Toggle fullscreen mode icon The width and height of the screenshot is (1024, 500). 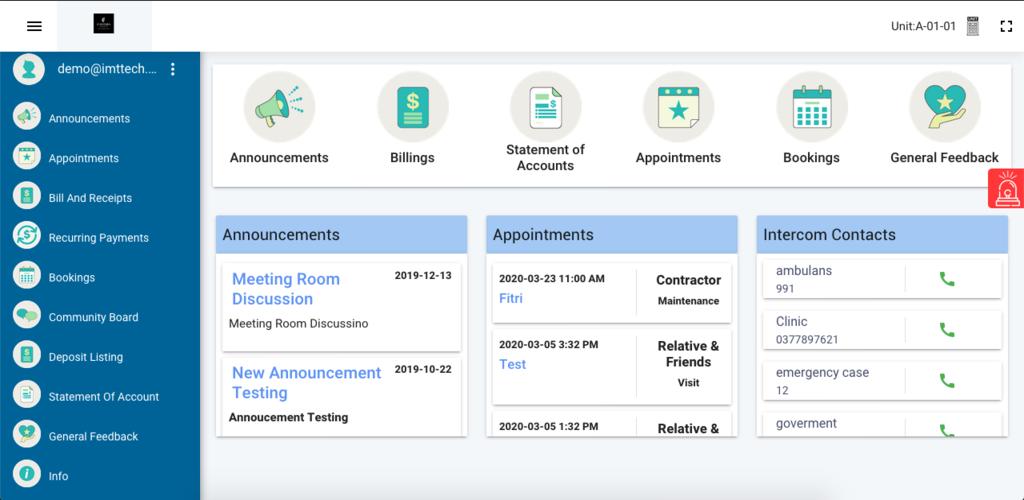click(1006, 26)
